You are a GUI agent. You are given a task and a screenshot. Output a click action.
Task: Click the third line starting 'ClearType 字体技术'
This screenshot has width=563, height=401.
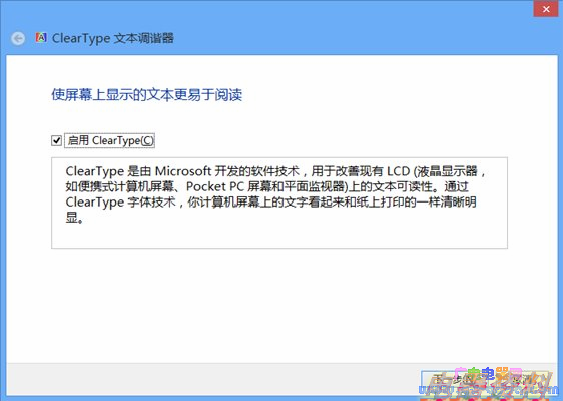(271, 202)
